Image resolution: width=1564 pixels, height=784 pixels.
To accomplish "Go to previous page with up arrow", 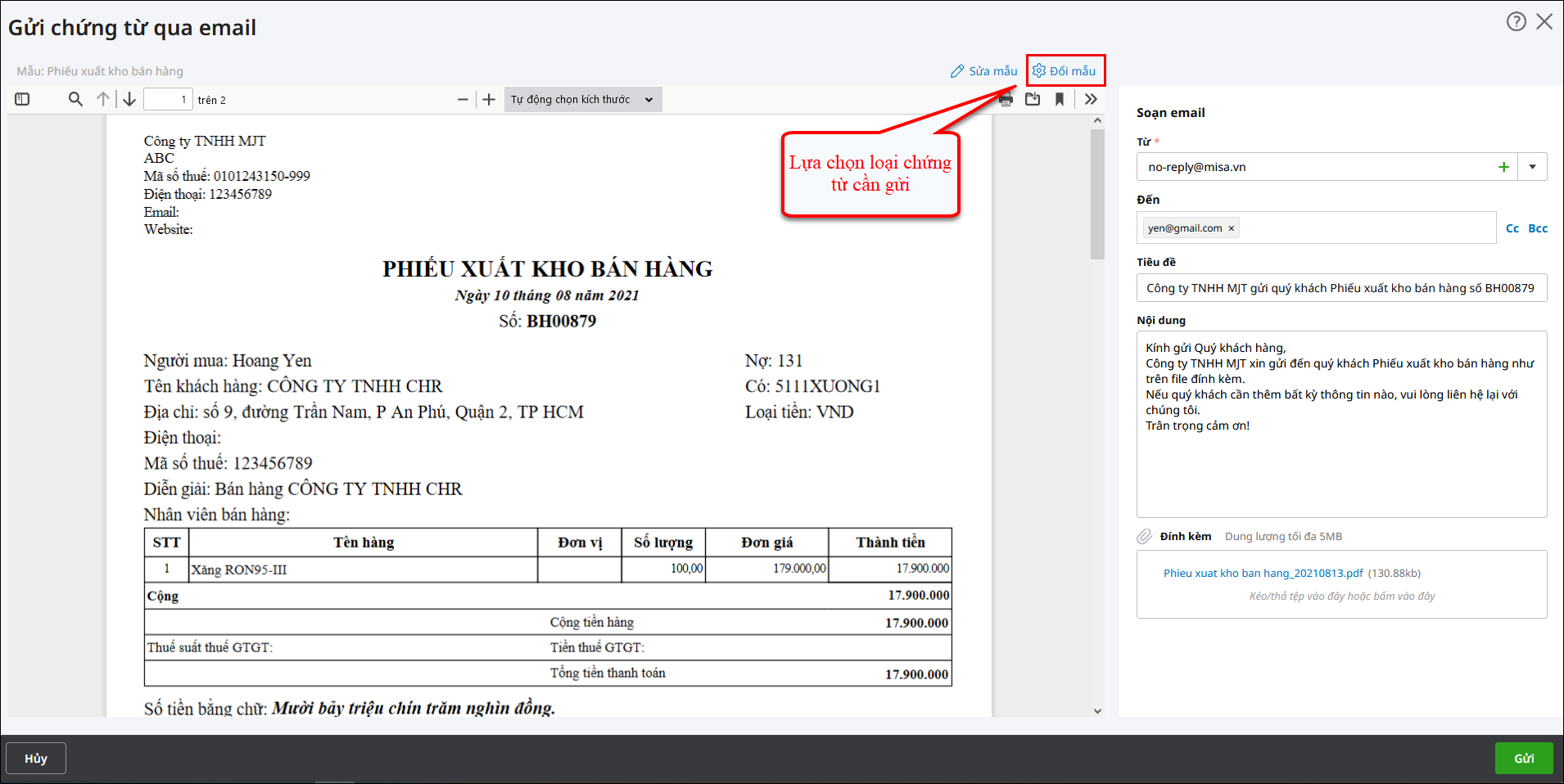I will [x=103, y=100].
